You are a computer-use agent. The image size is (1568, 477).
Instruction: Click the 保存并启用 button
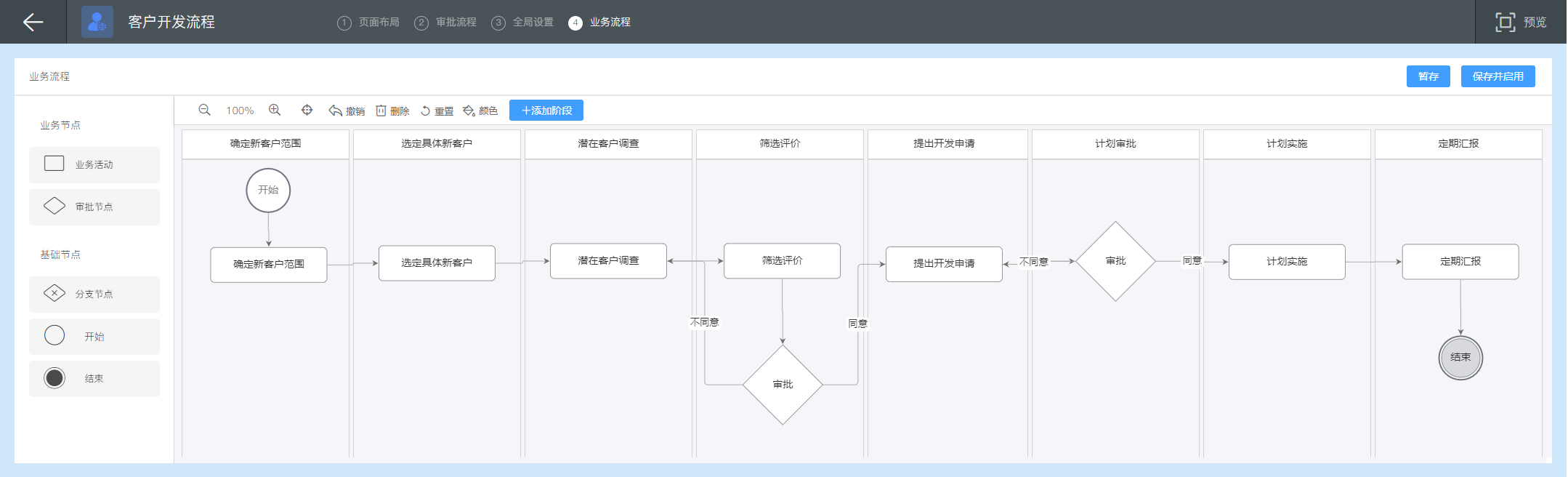click(1498, 76)
